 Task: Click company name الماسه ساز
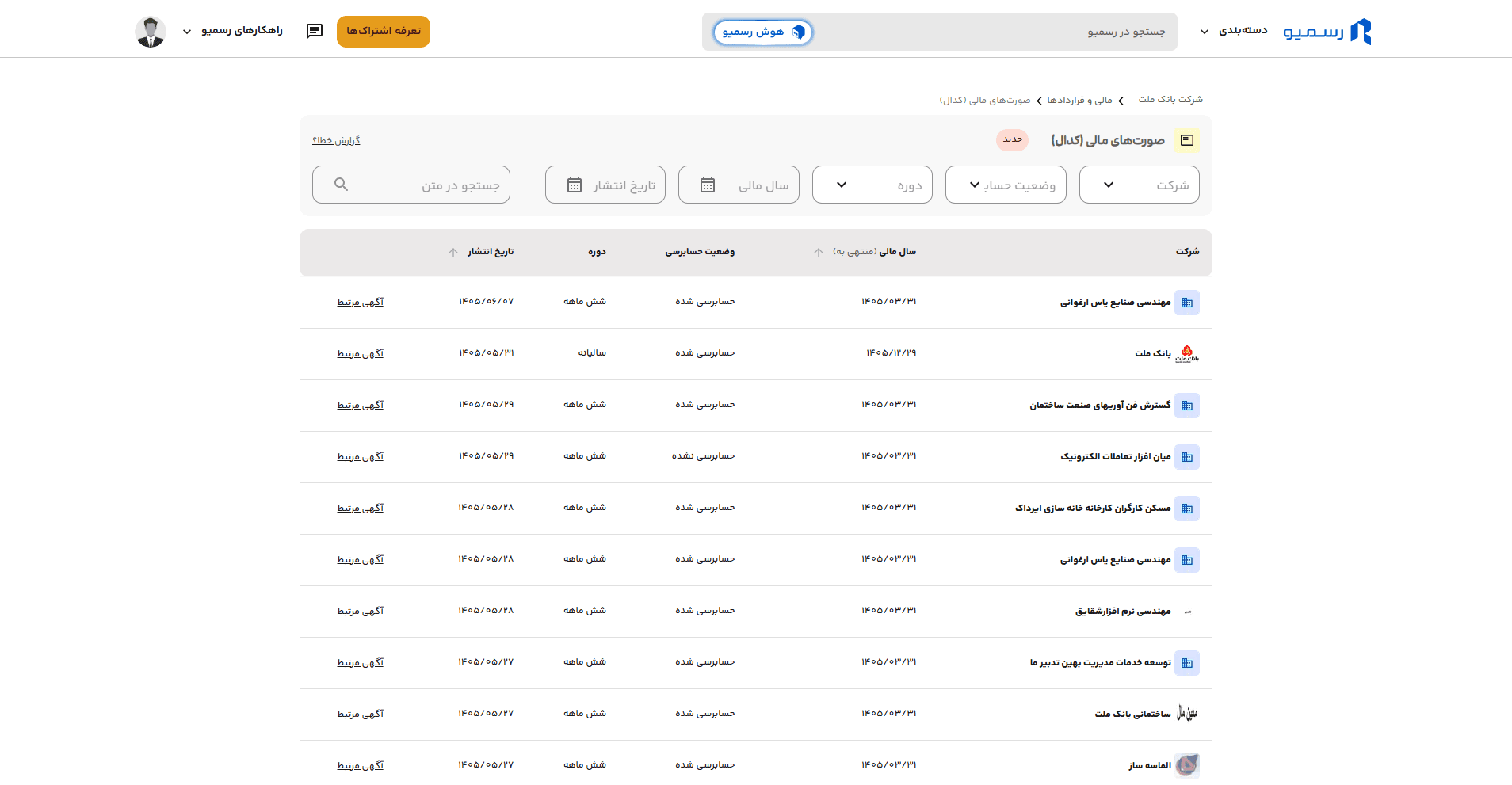tap(1150, 765)
